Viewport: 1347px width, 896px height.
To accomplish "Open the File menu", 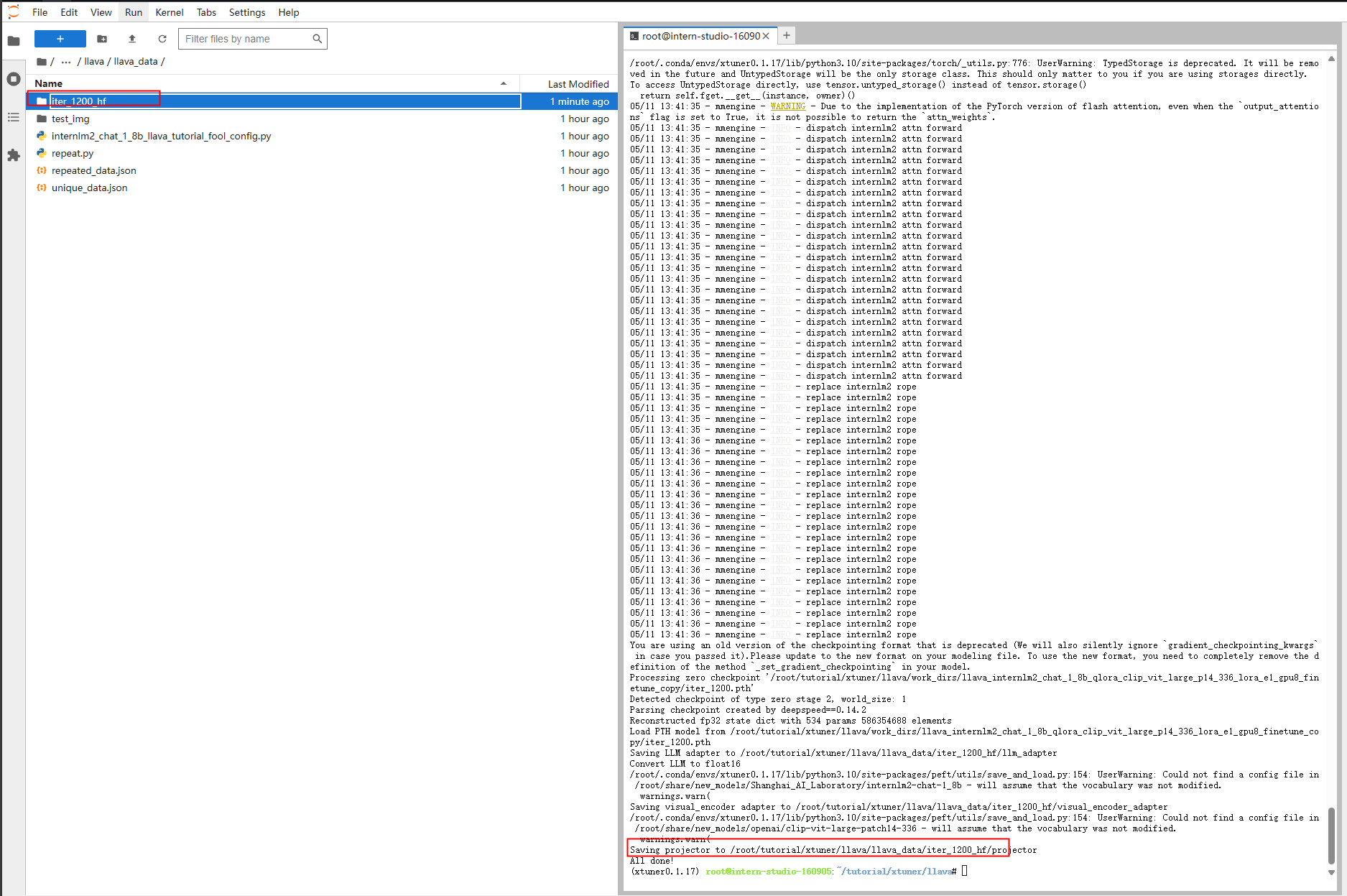I will tap(40, 12).
